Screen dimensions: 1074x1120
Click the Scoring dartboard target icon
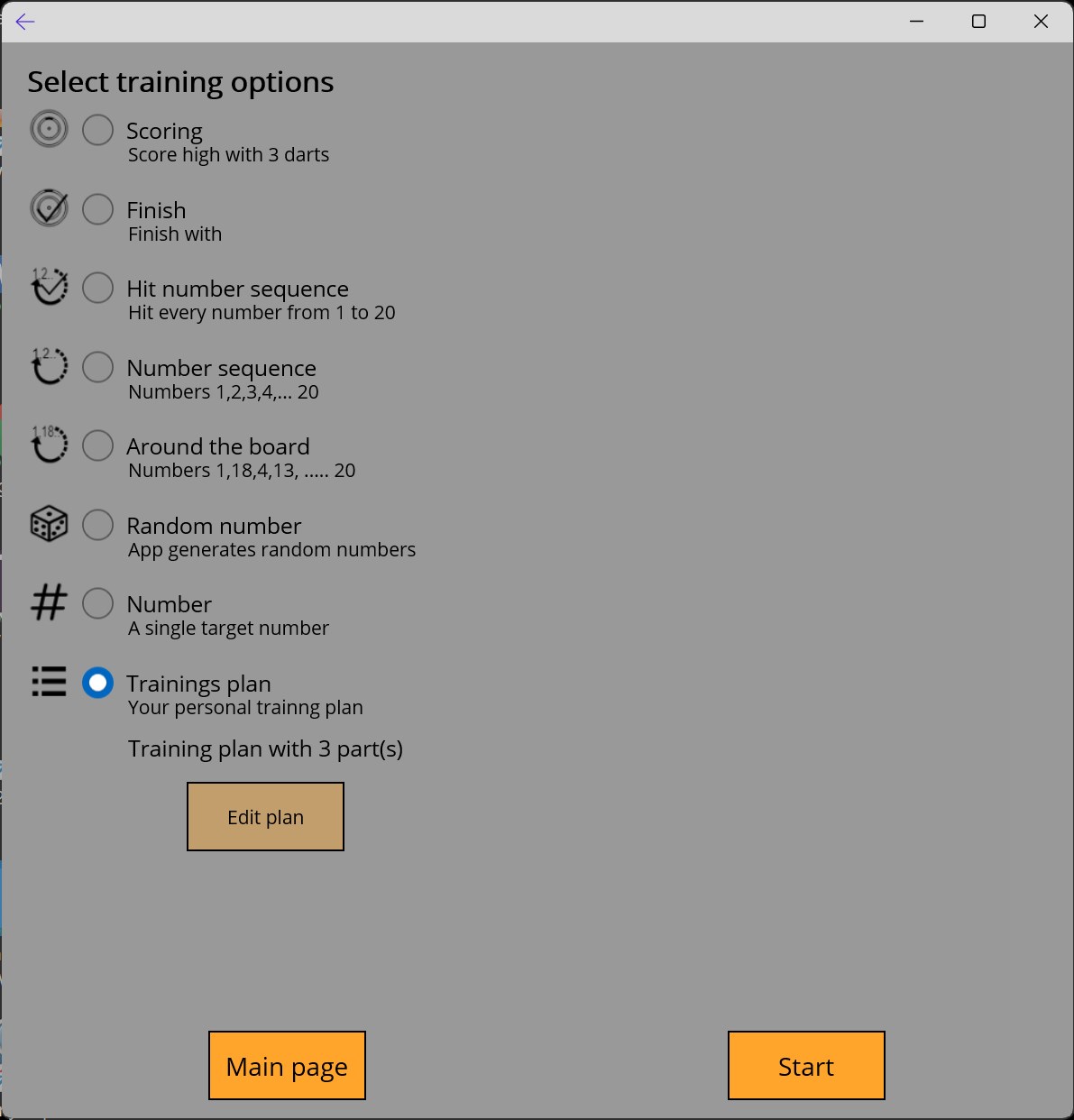tap(49, 129)
